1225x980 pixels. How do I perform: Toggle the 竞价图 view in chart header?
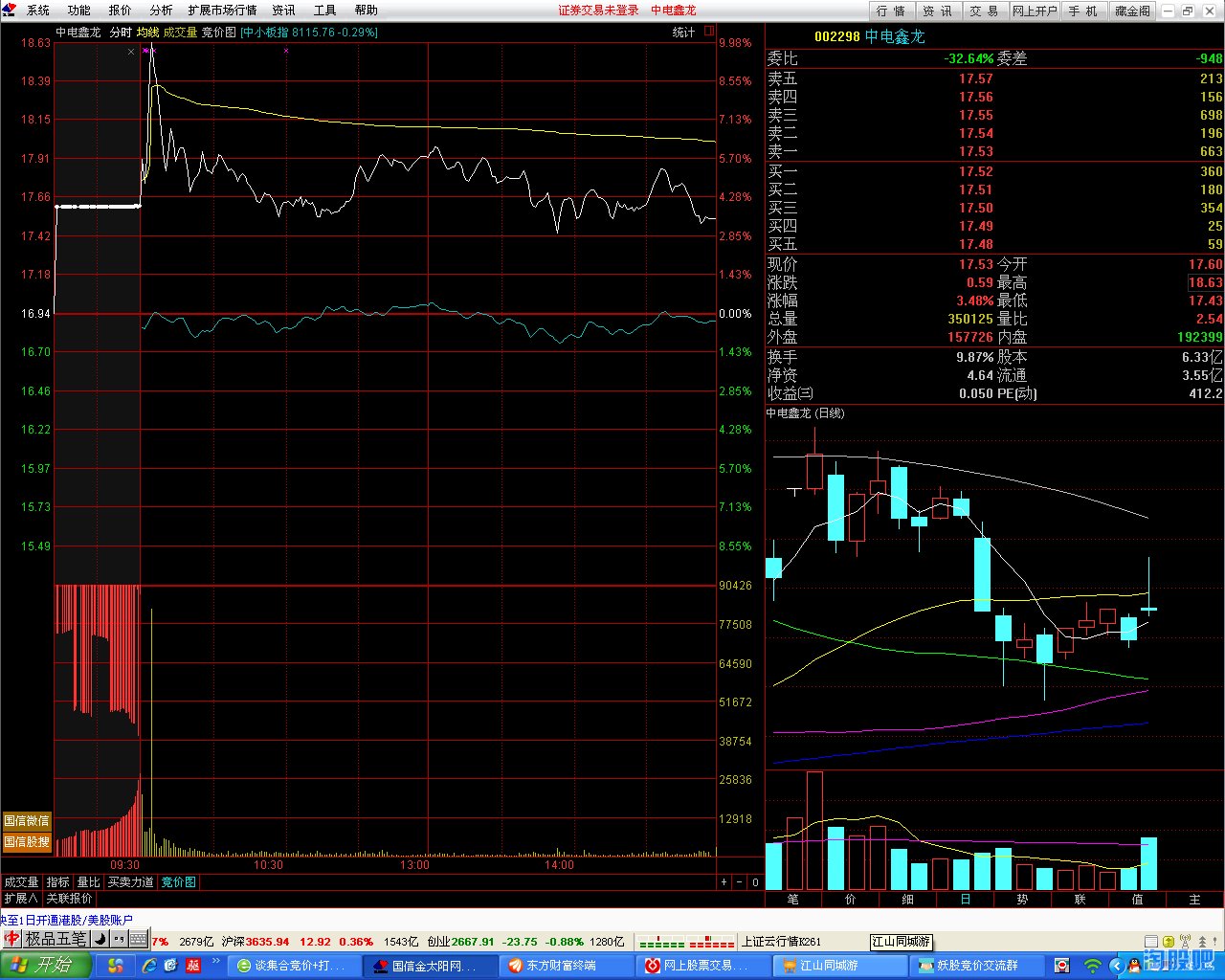tap(219, 33)
